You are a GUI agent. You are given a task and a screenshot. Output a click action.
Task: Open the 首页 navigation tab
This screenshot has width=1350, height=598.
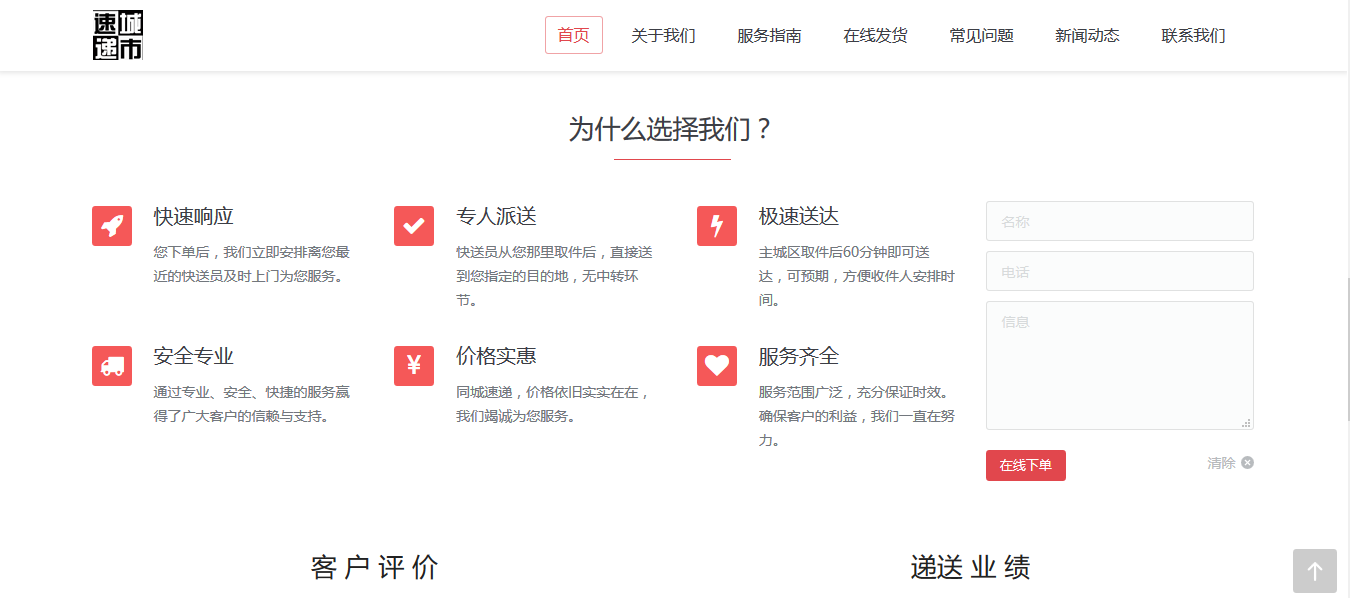coord(574,35)
